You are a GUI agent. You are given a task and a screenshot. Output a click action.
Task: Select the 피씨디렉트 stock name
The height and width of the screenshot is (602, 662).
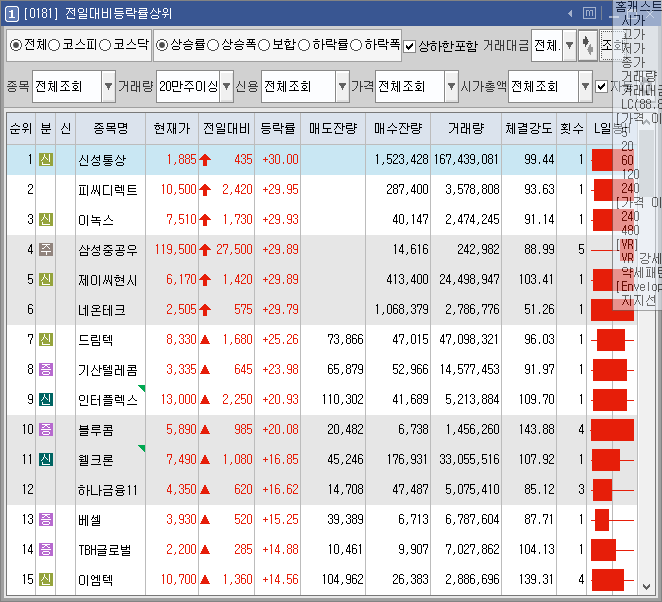108,190
